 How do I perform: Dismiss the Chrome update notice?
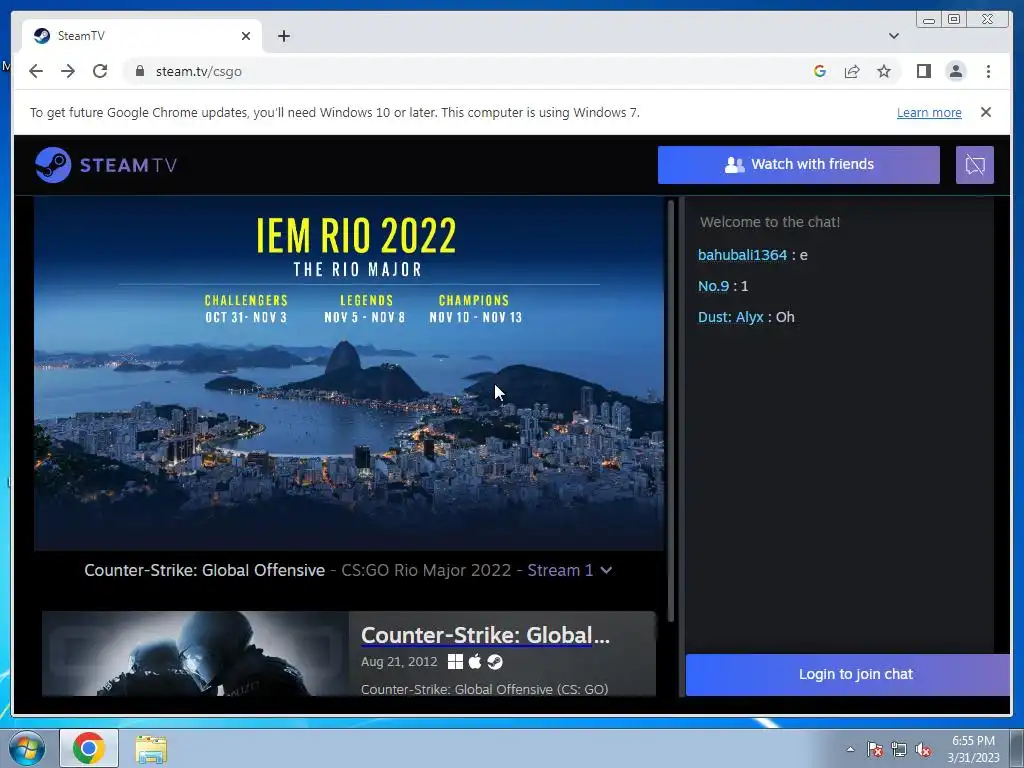986,112
